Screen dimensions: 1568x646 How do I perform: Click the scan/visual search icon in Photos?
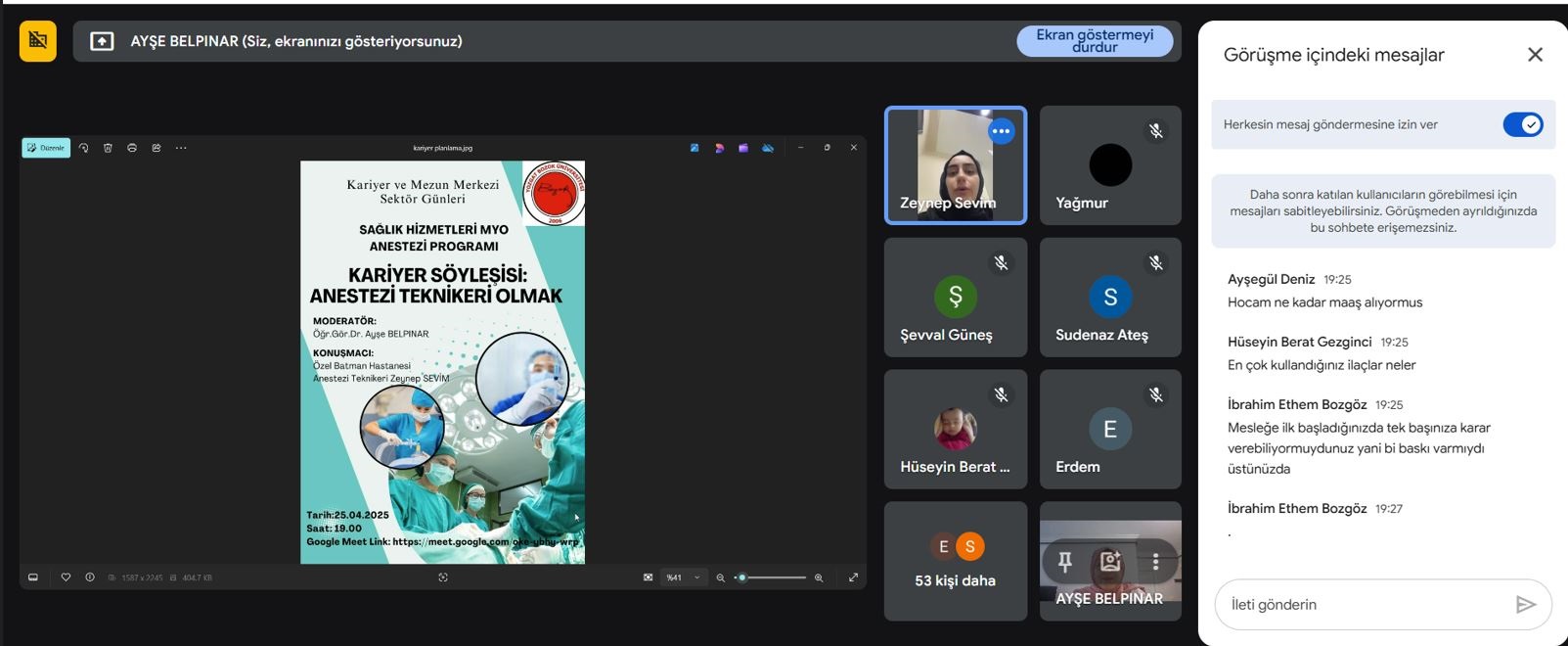click(x=443, y=577)
